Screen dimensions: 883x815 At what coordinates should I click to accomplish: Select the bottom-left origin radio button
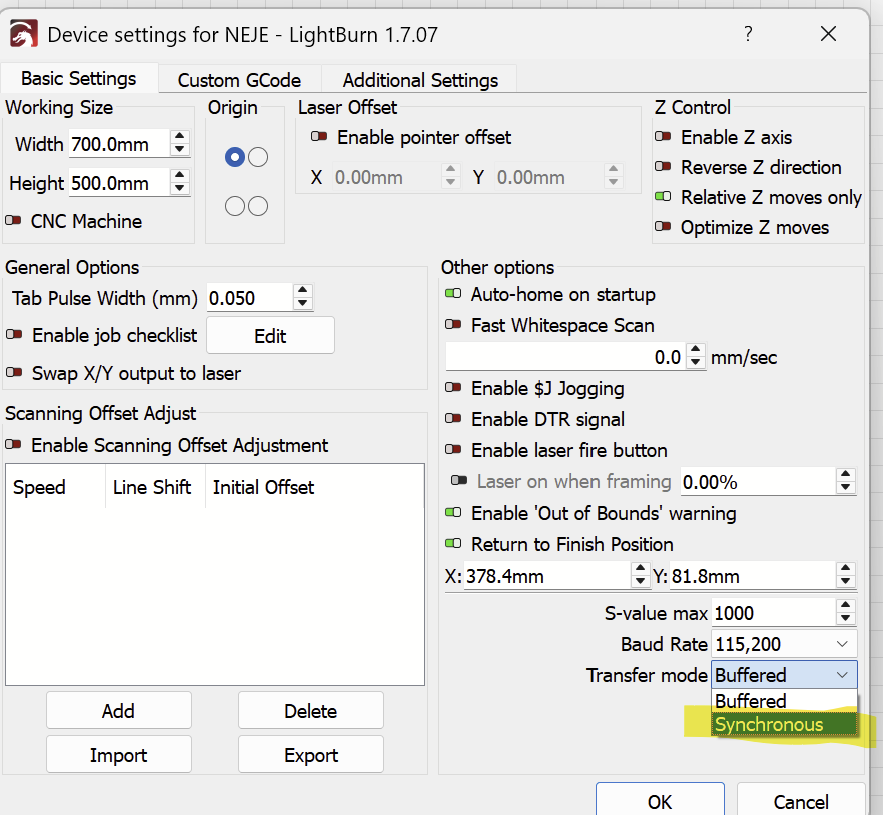[235, 206]
